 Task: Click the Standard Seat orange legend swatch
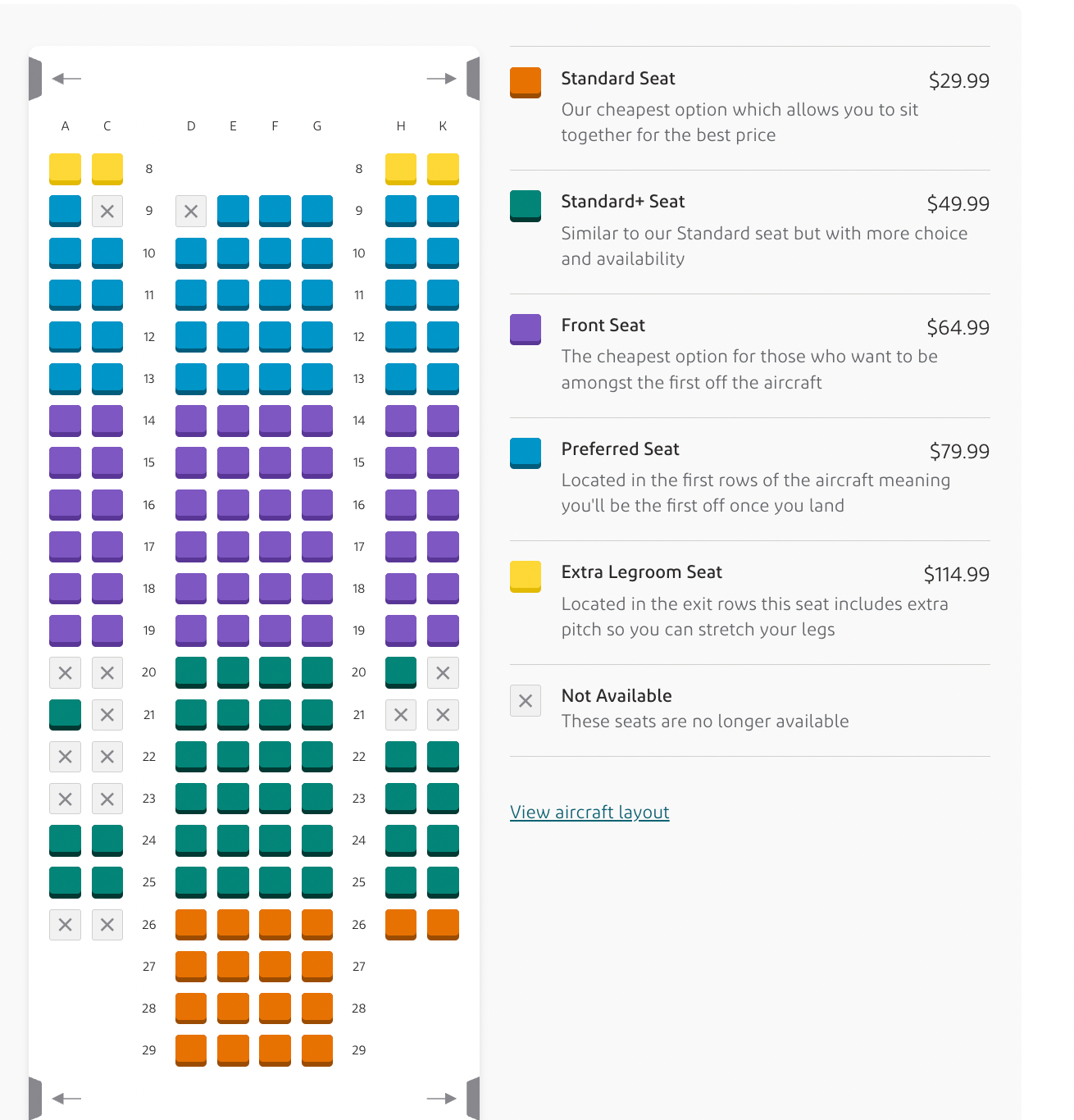[x=526, y=82]
